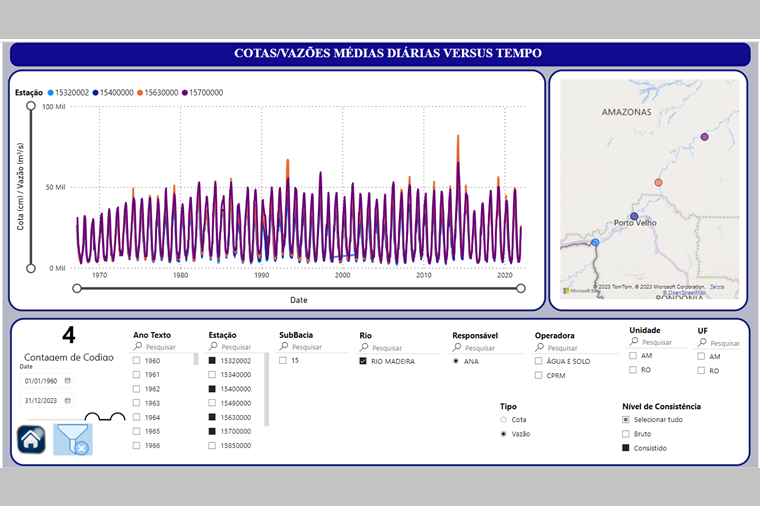Image resolution: width=760 pixels, height=506 pixels.
Task: Click the Estação search field
Action: [240, 348]
